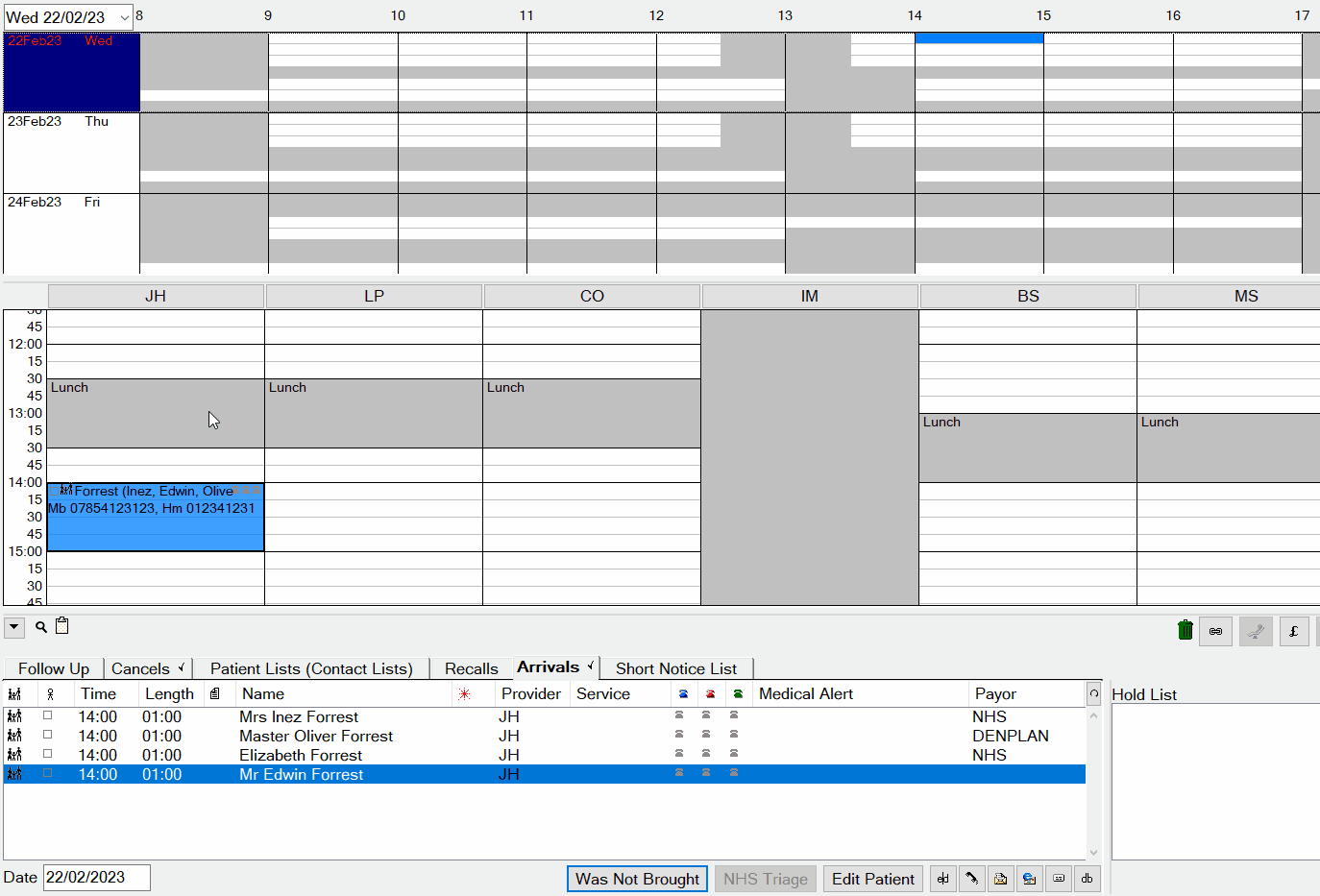Screen dimensions: 1320x896
Task: Tick the checkbox for Master Oliver Forrest
Action: click(x=48, y=736)
